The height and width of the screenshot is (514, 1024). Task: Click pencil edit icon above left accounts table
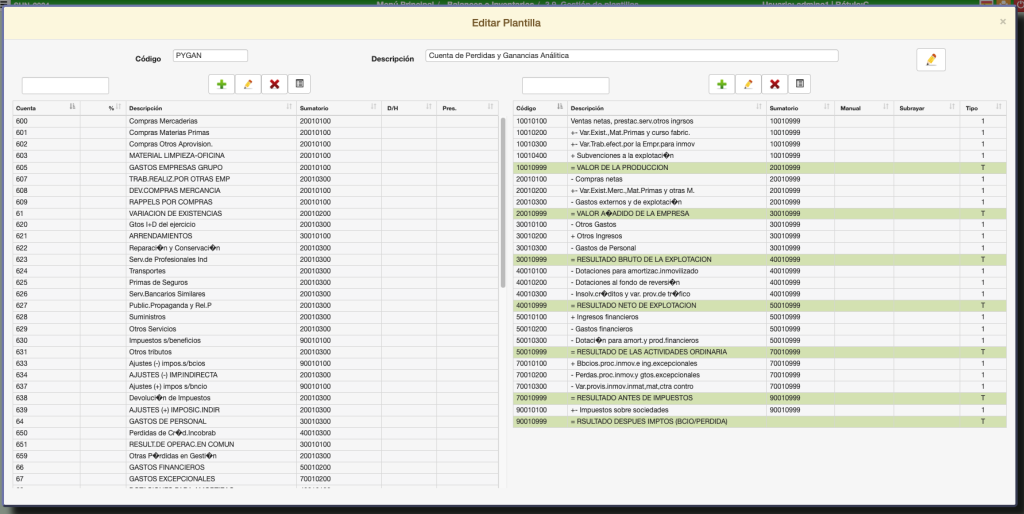[247, 85]
